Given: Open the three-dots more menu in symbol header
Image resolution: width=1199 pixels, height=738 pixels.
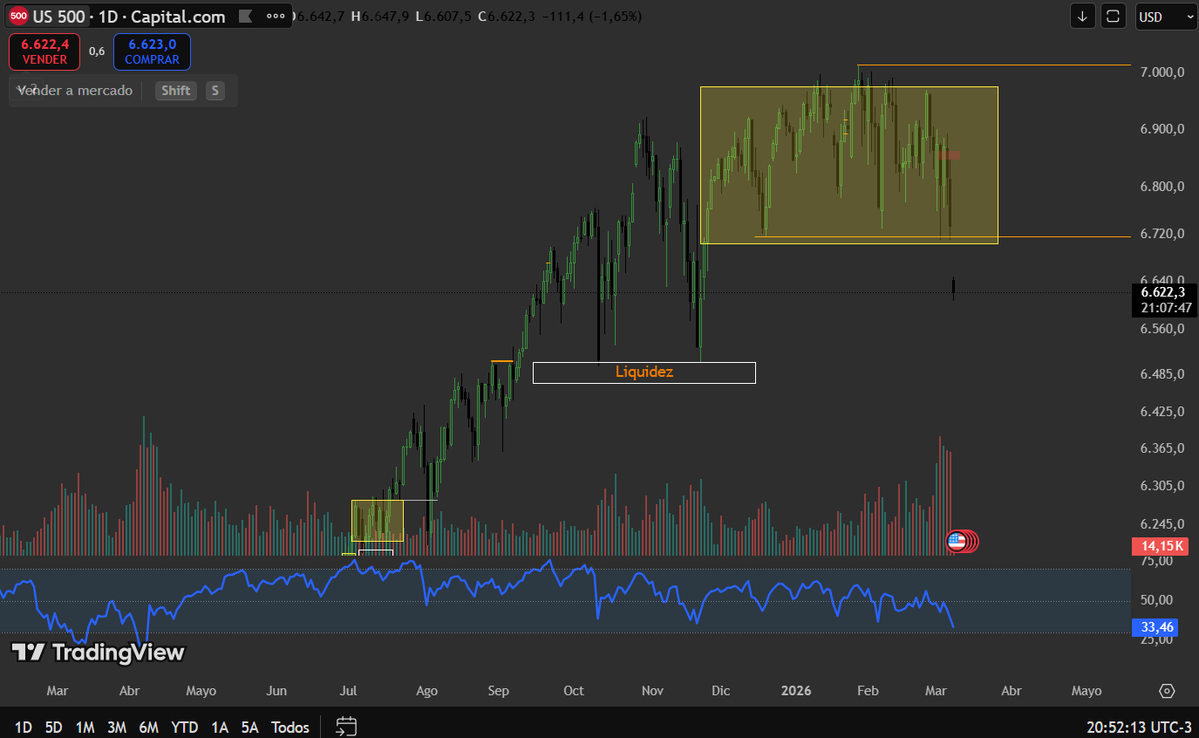Looking at the screenshot, I should pos(275,16).
